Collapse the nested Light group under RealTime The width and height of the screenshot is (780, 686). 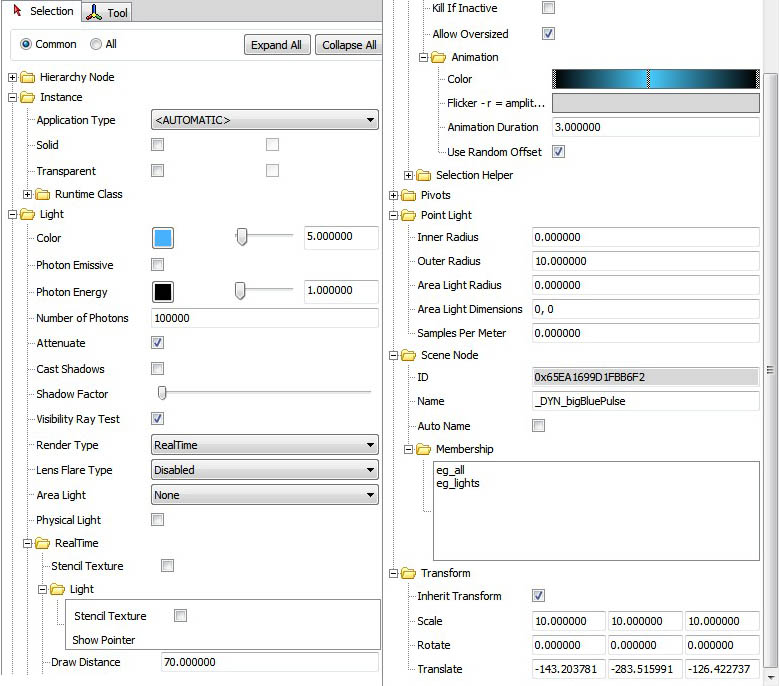pyautogui.click(x=43, y=589)
